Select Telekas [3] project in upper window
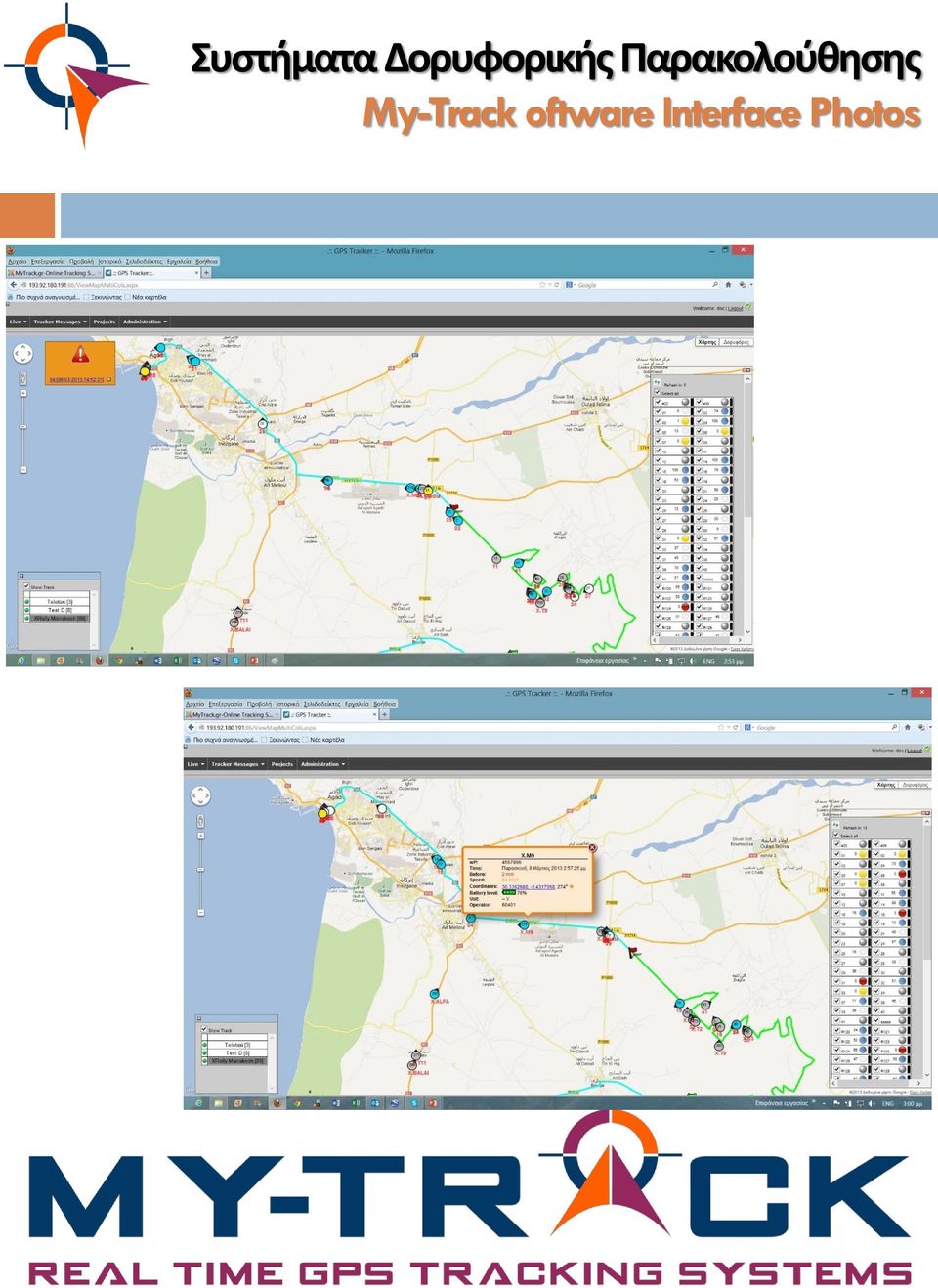This screenshot has height=1288, width=938. (60, 602)
